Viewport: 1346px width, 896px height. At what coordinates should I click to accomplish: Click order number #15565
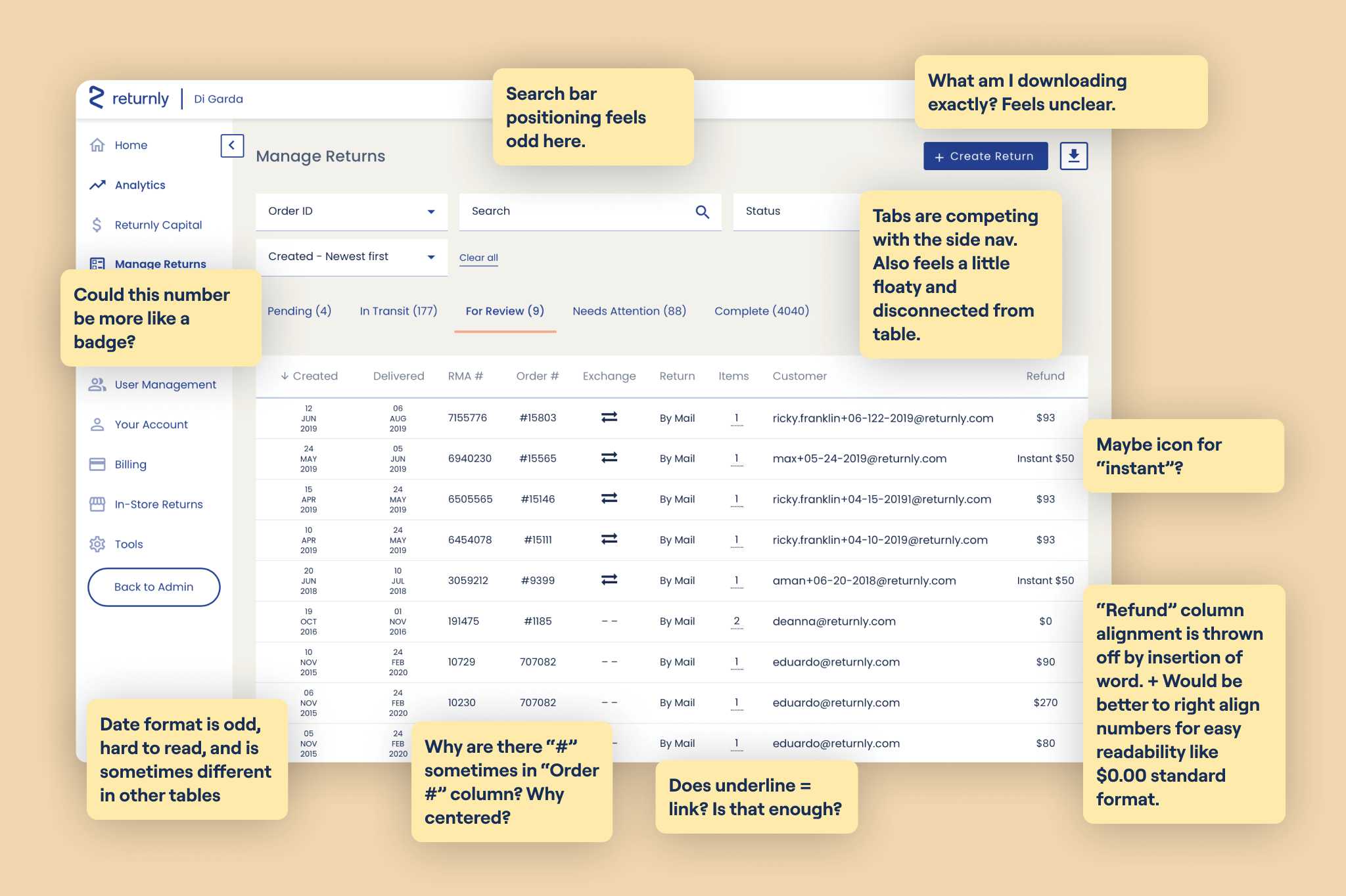click(x=538, y=459)
